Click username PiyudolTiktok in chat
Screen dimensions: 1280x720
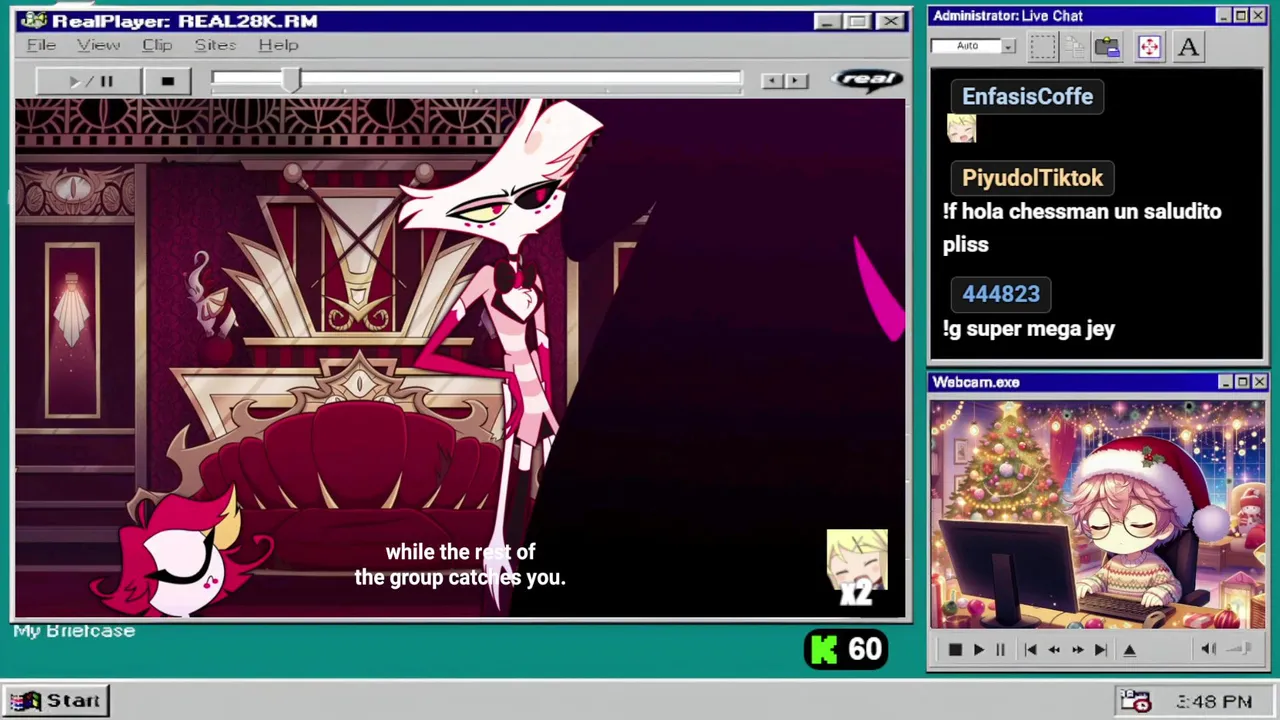click(x=1032, y=178)
